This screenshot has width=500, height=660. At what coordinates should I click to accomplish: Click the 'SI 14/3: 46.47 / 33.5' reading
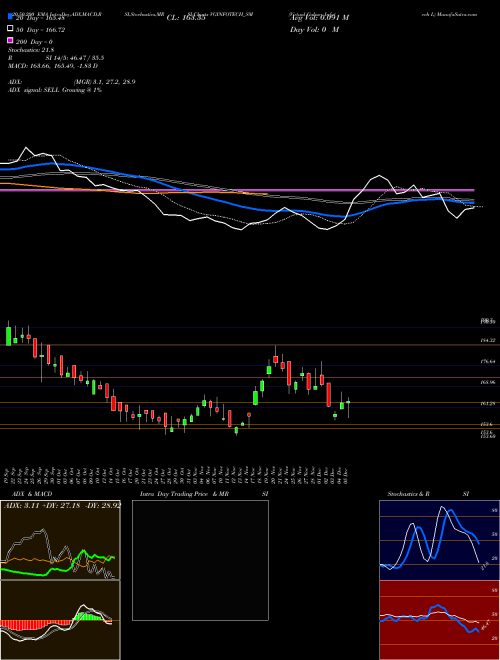click(x=74, y=58)
